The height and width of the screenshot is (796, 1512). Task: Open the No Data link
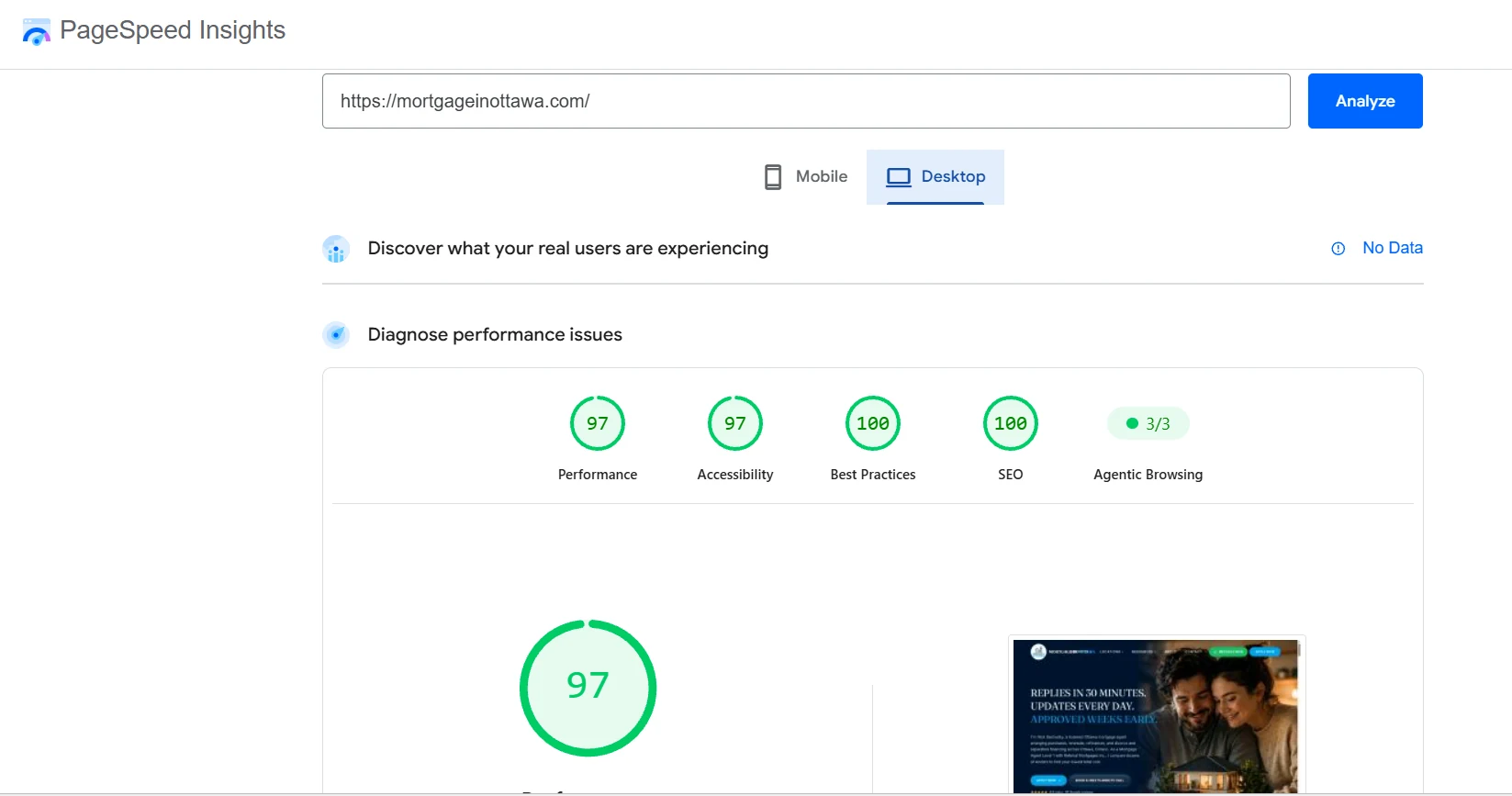pos(1393,248)
